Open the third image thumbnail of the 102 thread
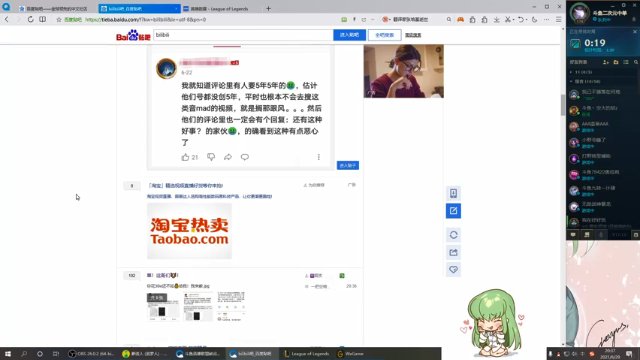 [x=231, y=306]
